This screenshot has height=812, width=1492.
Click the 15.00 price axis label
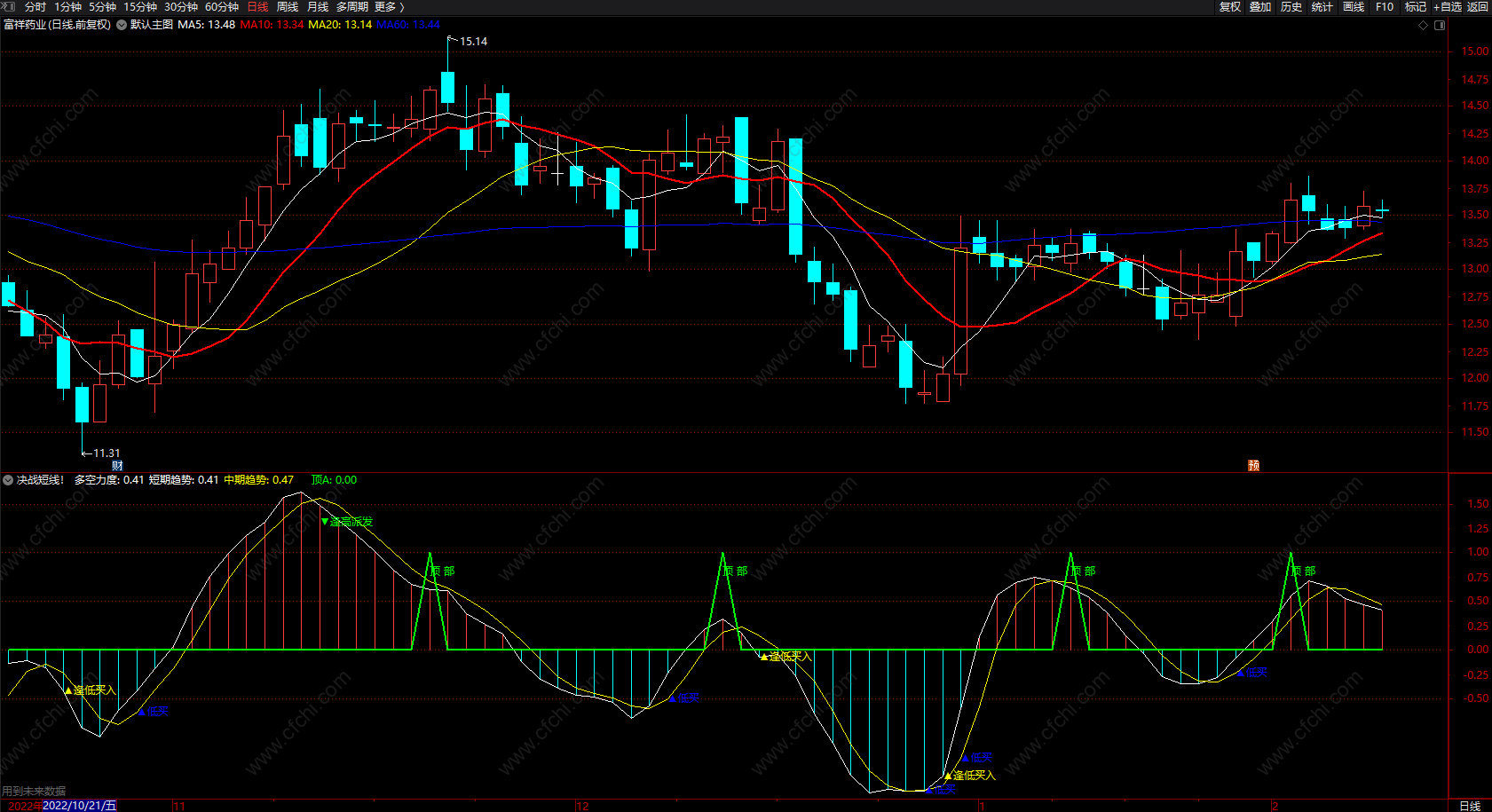pyautogui.click(x=1475, y=51)
